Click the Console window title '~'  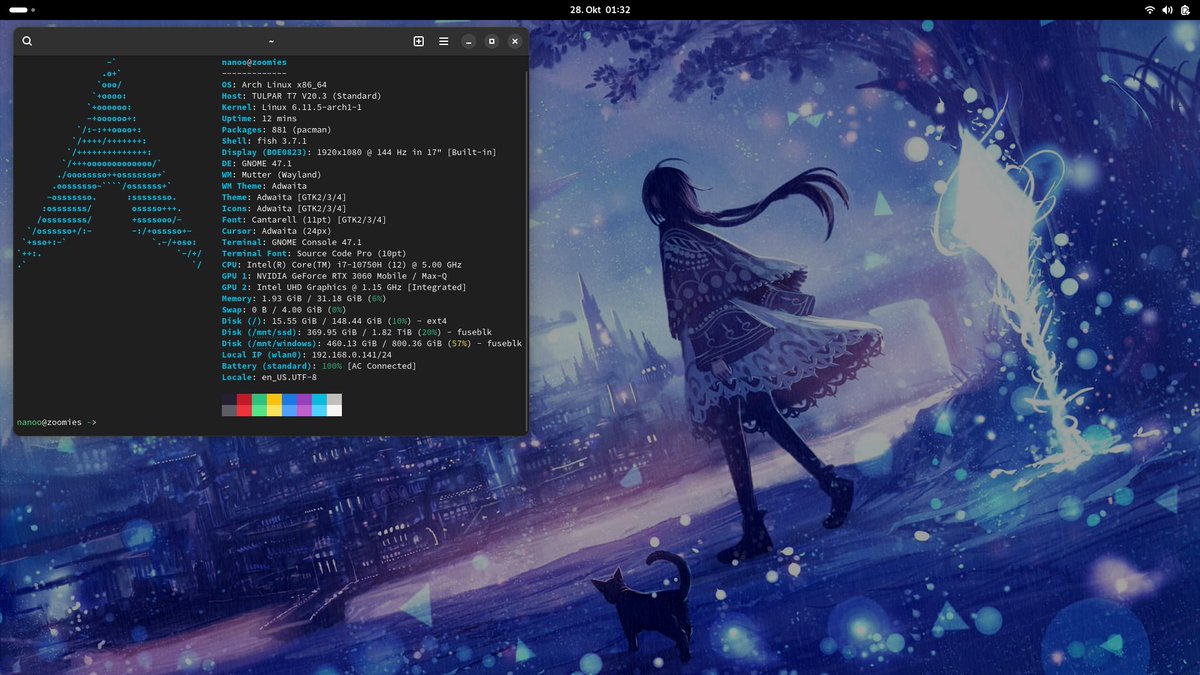click(x=271, y=41)
